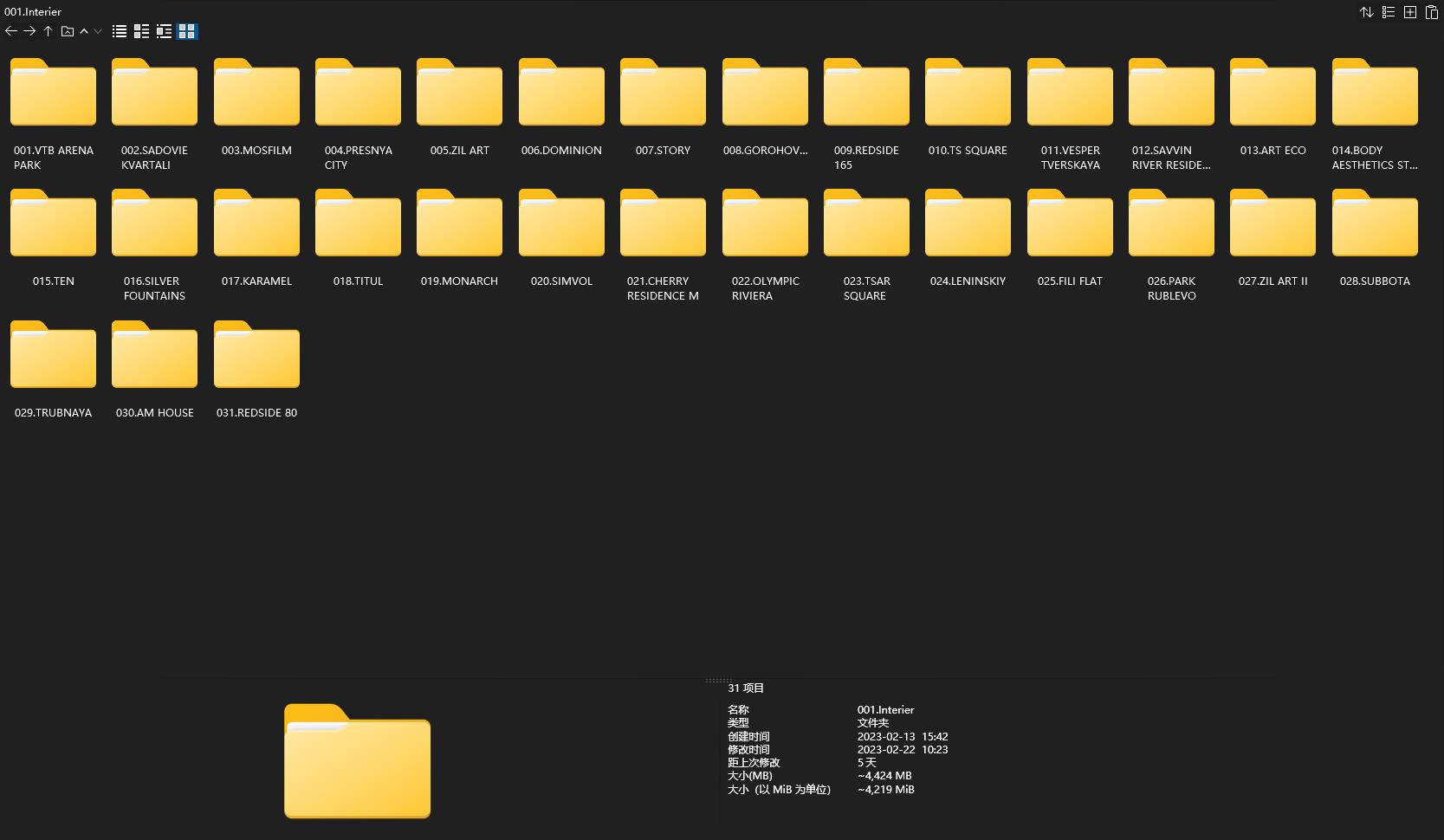Select the 014.BODY AESTHETICS folder
This screenshot has height=840, width=1444.
click(1375, 94)
